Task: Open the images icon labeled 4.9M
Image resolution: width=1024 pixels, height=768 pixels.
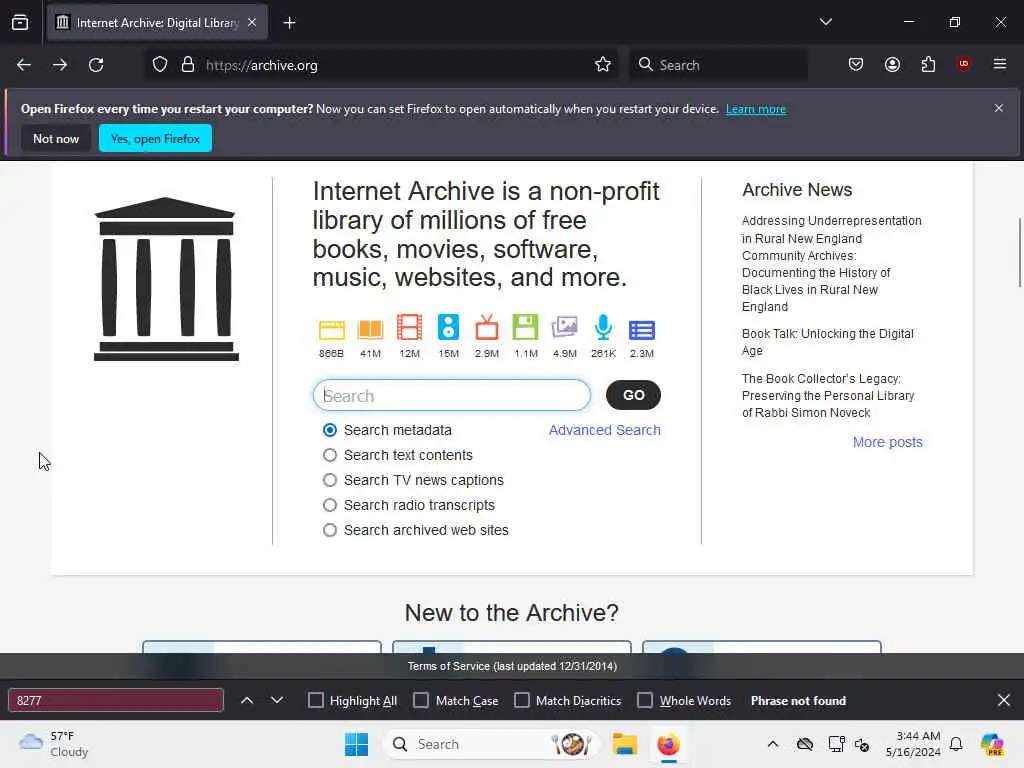Action: point(564,327)
